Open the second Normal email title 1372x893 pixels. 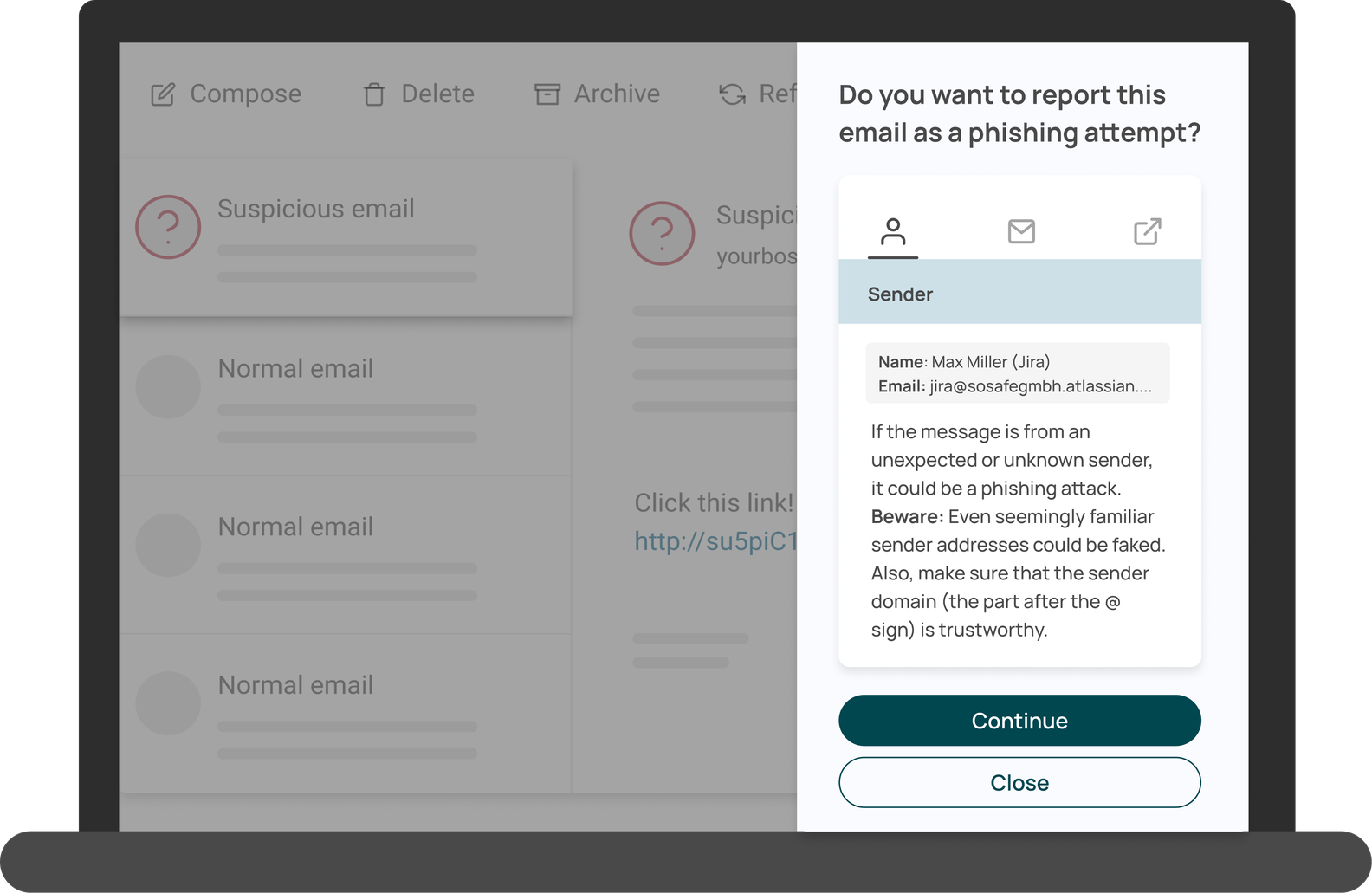pos(295,527)
